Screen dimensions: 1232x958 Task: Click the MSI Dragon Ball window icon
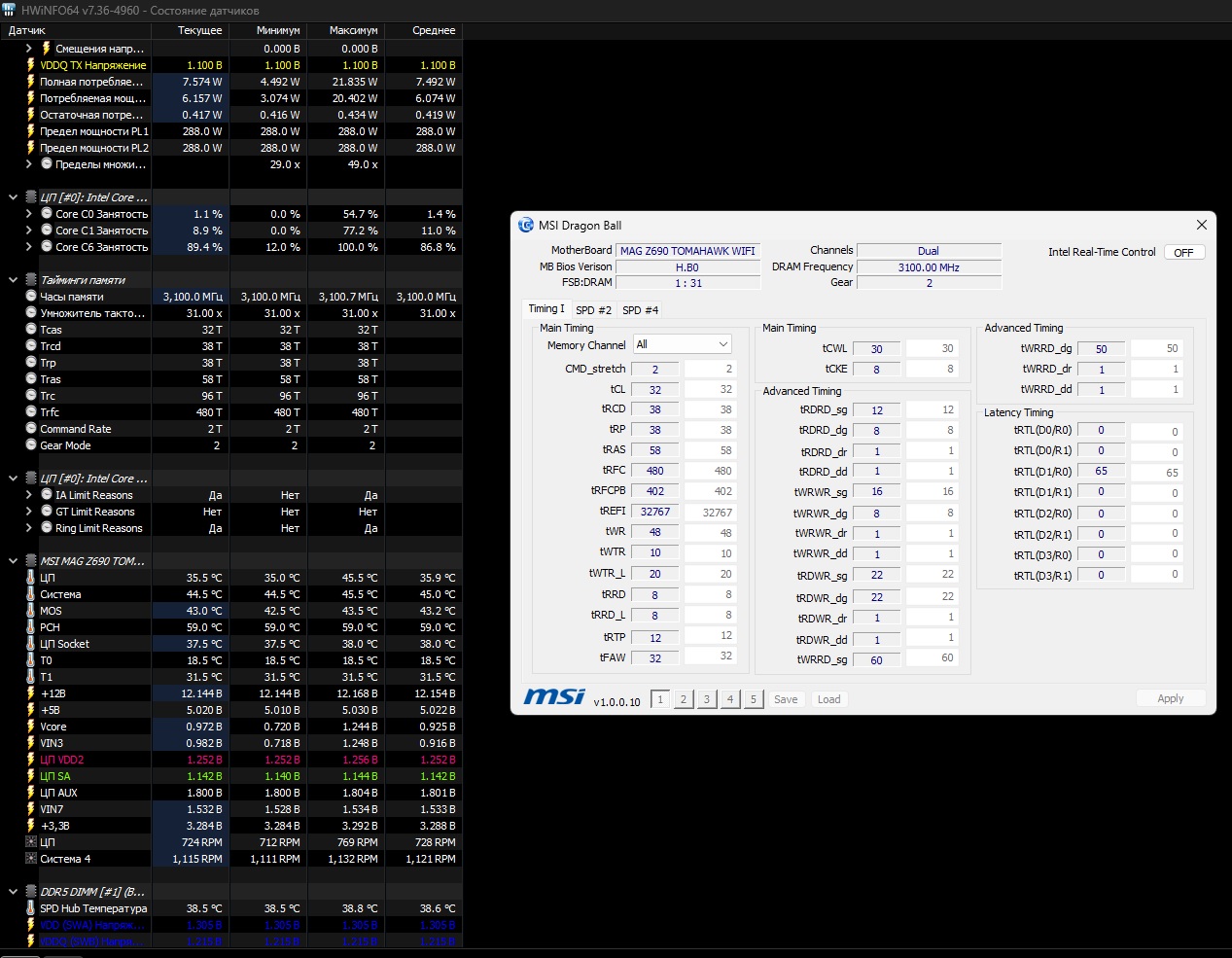pos(526,225)
